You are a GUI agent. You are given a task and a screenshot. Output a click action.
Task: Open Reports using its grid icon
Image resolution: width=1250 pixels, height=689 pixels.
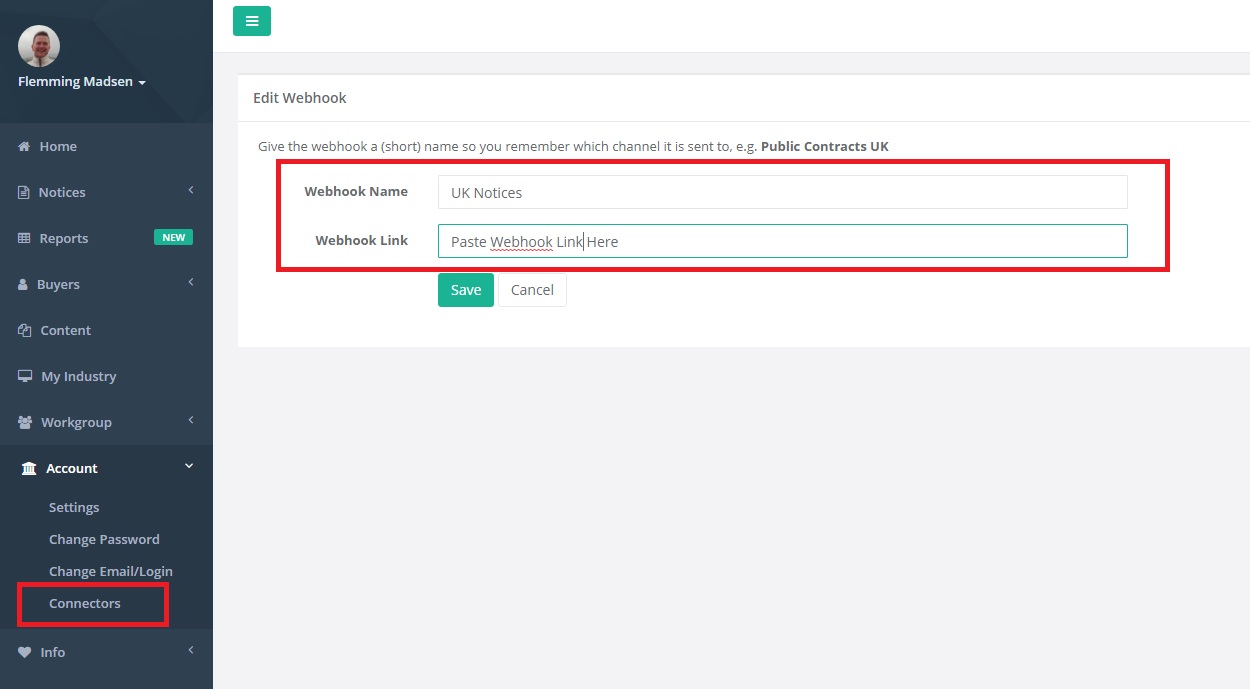click(23, 237)
